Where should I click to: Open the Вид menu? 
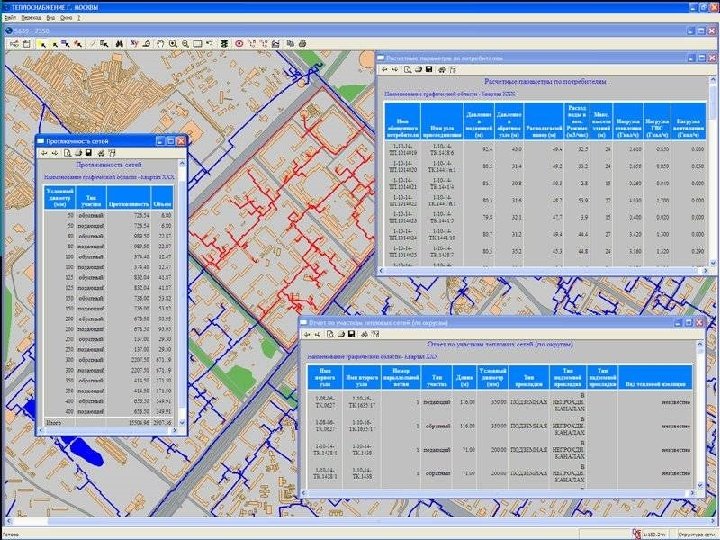click(x=51, y=17)
